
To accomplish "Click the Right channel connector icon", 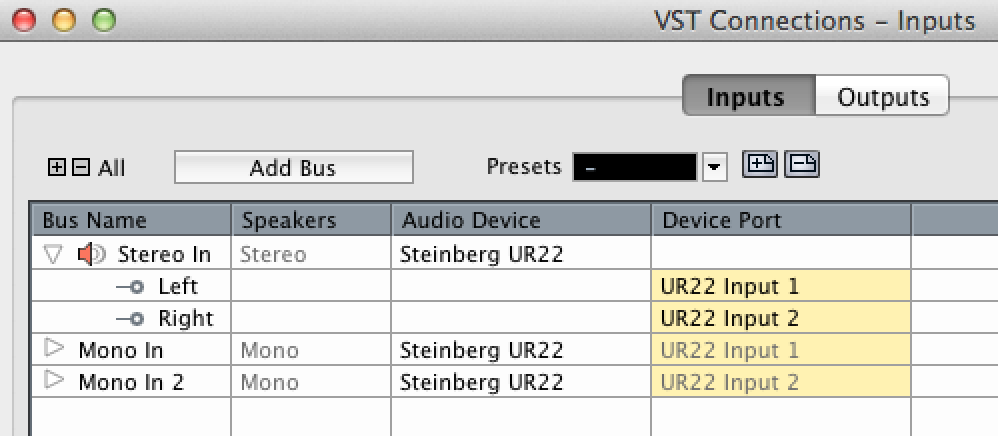I will (130, 319).
